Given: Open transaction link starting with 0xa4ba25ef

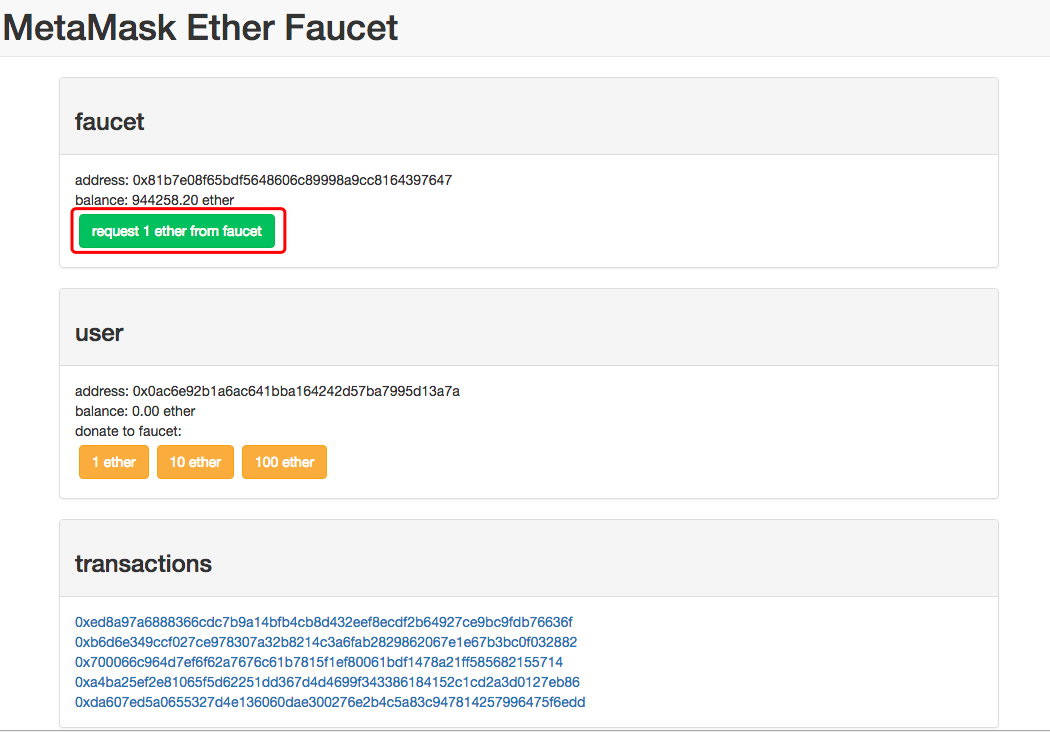Looking at the screenshot, I should (x=327, y=682).
